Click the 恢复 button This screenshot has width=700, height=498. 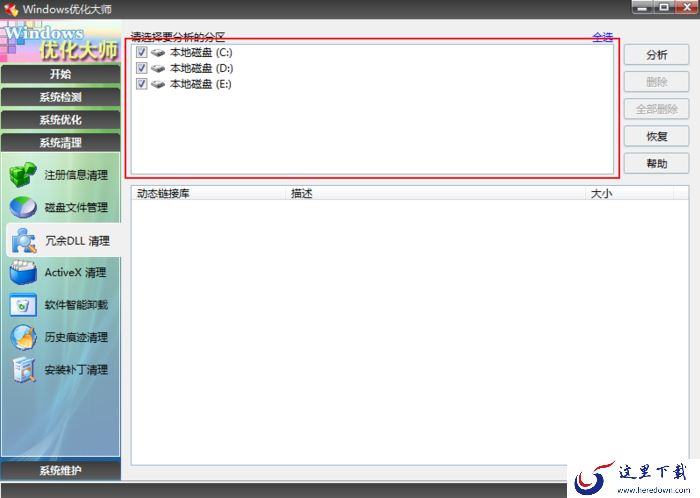(x=656, y=137)
